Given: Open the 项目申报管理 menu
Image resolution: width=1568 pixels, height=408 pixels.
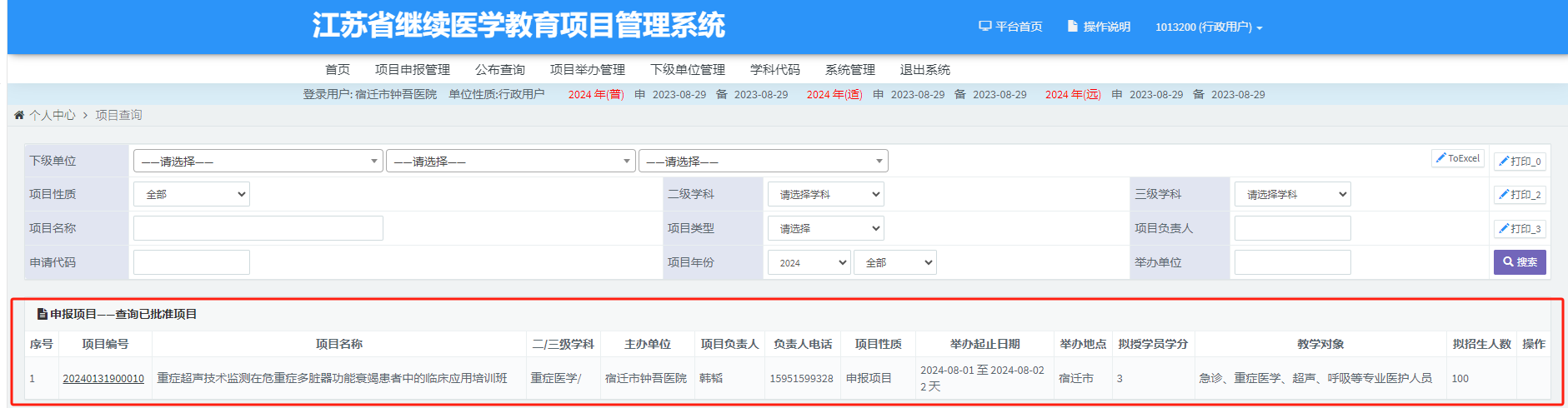Looking at the screenshot, I should click(412, 69).
